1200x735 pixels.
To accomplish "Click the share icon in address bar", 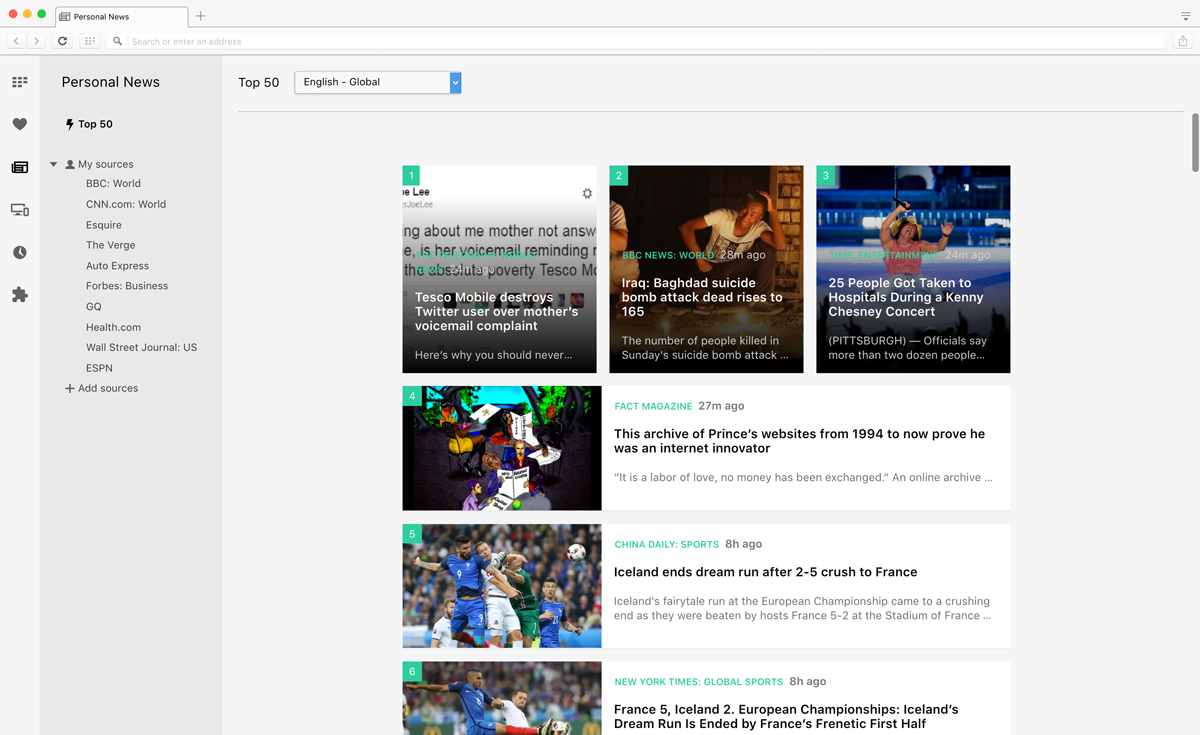I will click(x=1183, y=41).
